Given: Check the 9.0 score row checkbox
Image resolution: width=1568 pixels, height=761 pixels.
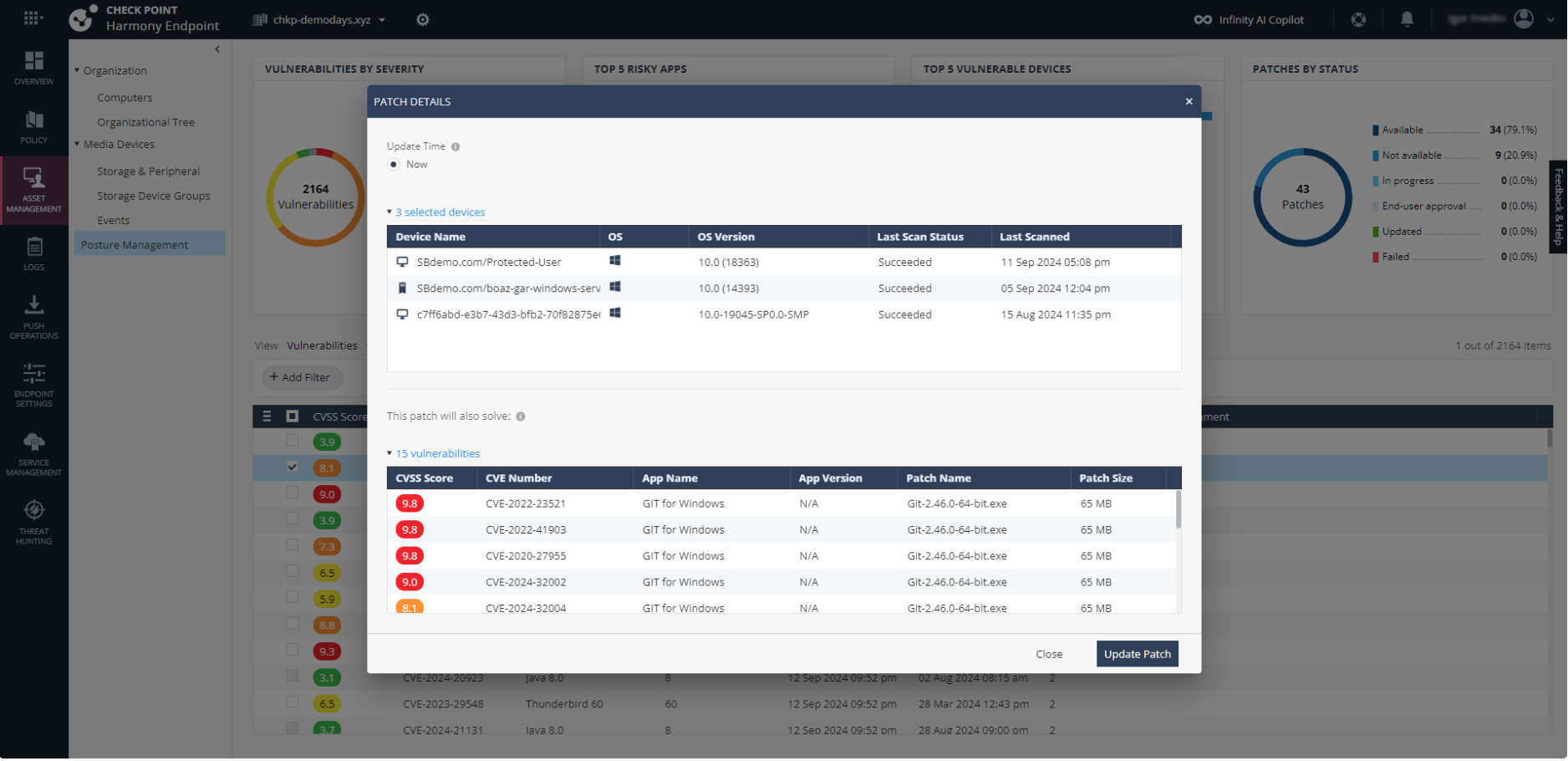Looking at the screenshot, I should pyautogui.click(x=292, y=493).
